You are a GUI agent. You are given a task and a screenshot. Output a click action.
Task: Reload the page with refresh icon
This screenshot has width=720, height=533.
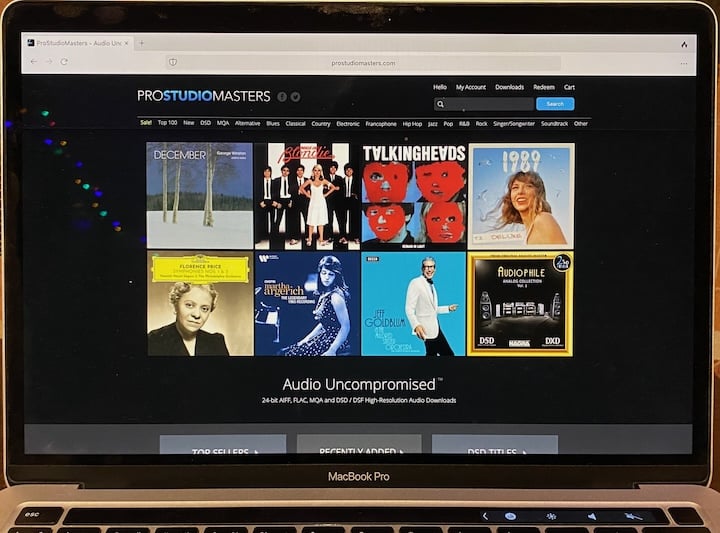tap(64, 61)
